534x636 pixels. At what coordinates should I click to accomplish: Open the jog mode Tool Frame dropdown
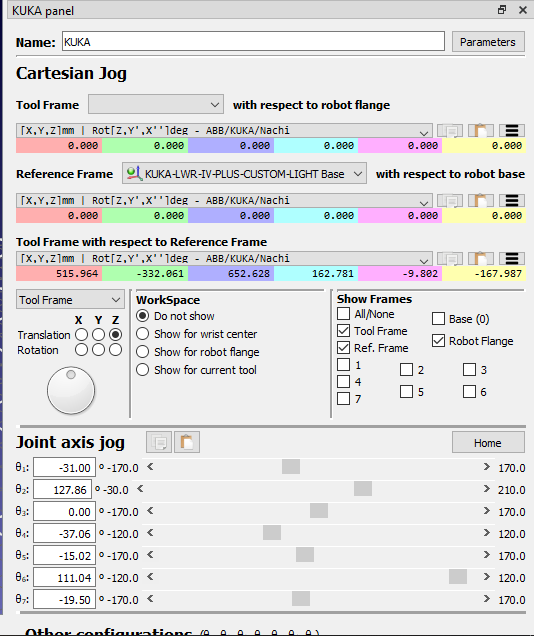[70, 300]
